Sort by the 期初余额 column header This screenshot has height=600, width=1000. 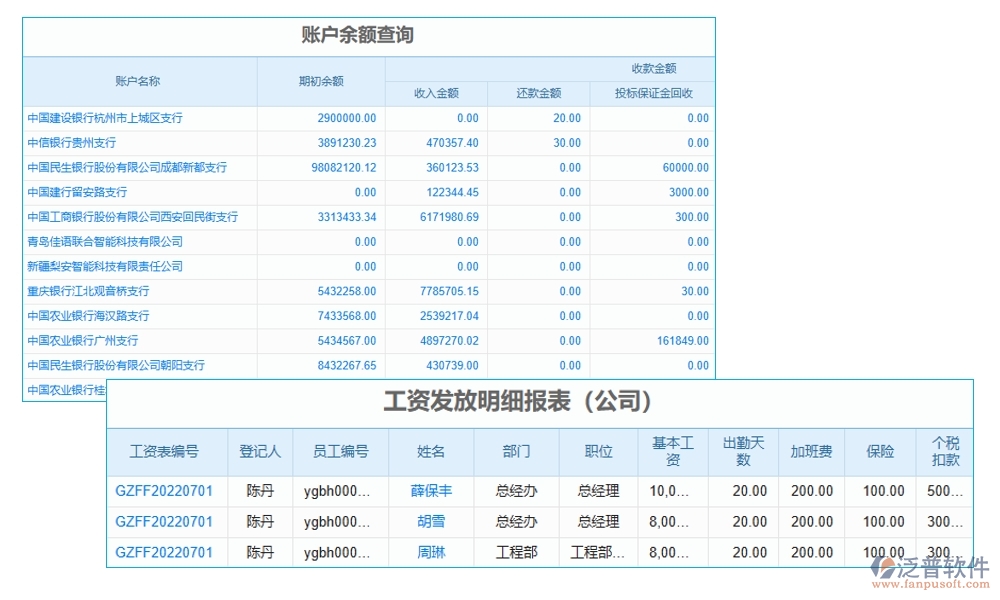coord(320,81)
